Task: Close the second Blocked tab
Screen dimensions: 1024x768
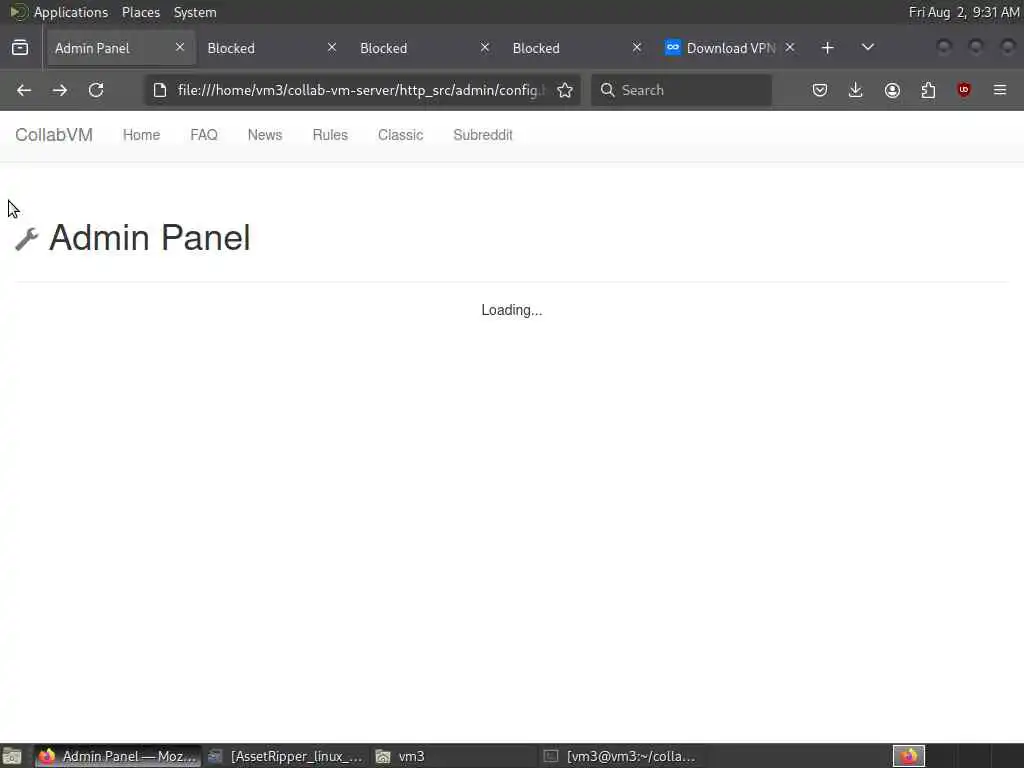Action: click(485, 47)
